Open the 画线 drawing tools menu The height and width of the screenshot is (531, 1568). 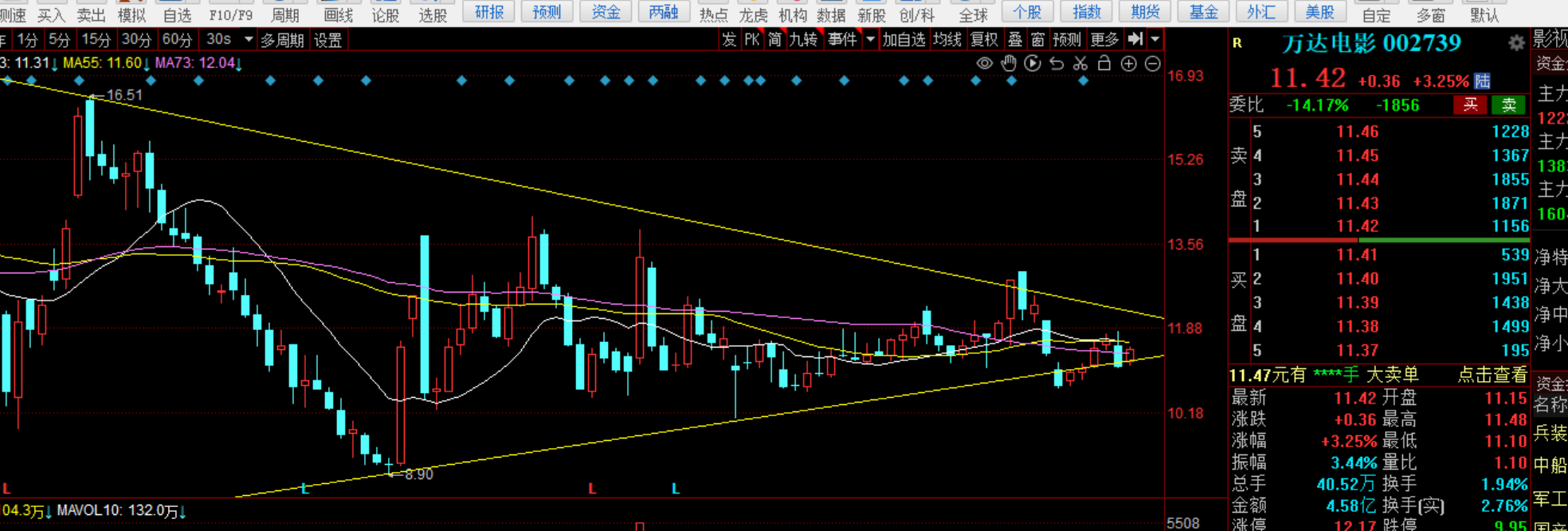click(338, 15)
